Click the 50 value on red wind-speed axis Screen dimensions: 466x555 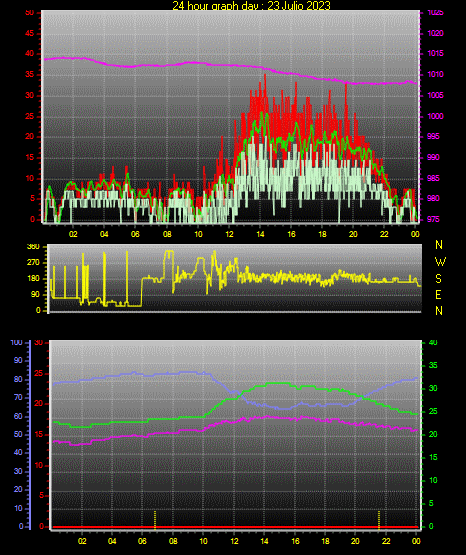(29, 13)
